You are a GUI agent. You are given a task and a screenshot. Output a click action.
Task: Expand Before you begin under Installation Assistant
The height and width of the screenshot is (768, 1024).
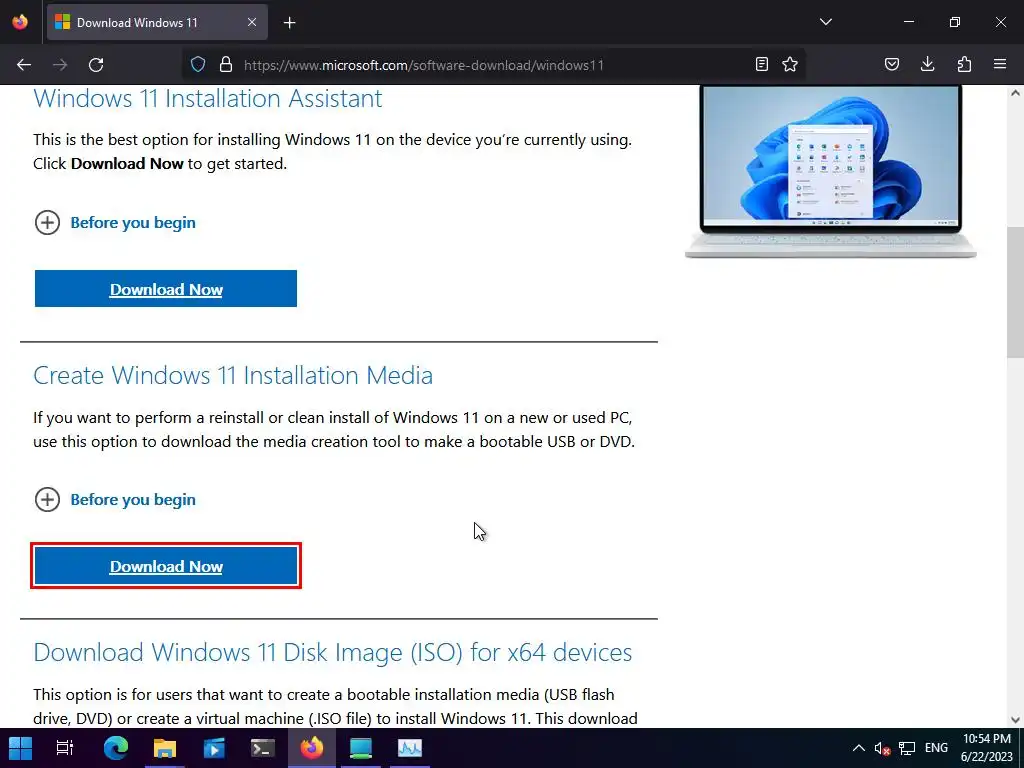115,223
